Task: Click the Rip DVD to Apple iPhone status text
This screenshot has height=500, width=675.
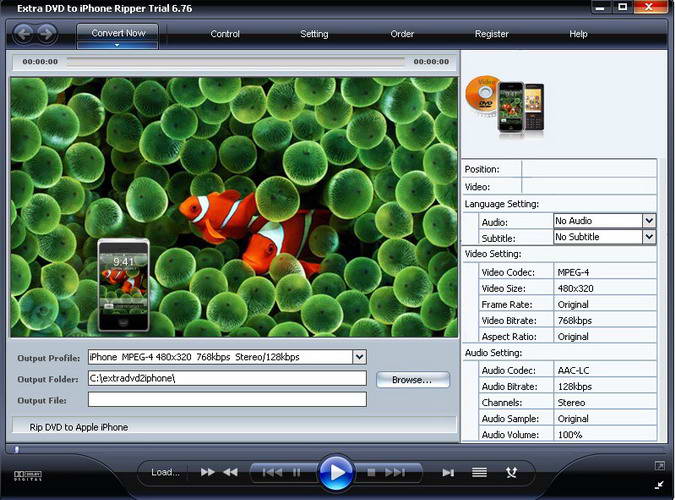Action: pos(79,427)
